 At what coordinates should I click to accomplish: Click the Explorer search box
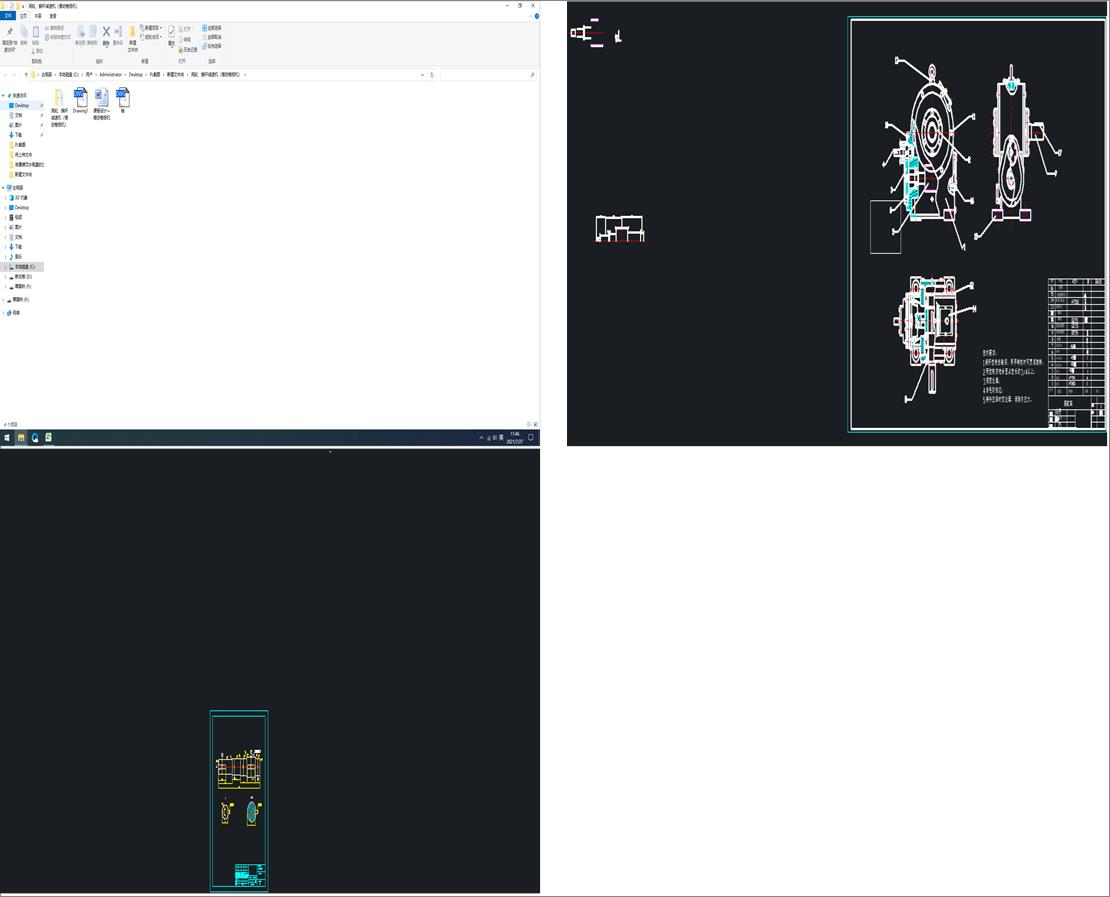[x=487, y=74]
